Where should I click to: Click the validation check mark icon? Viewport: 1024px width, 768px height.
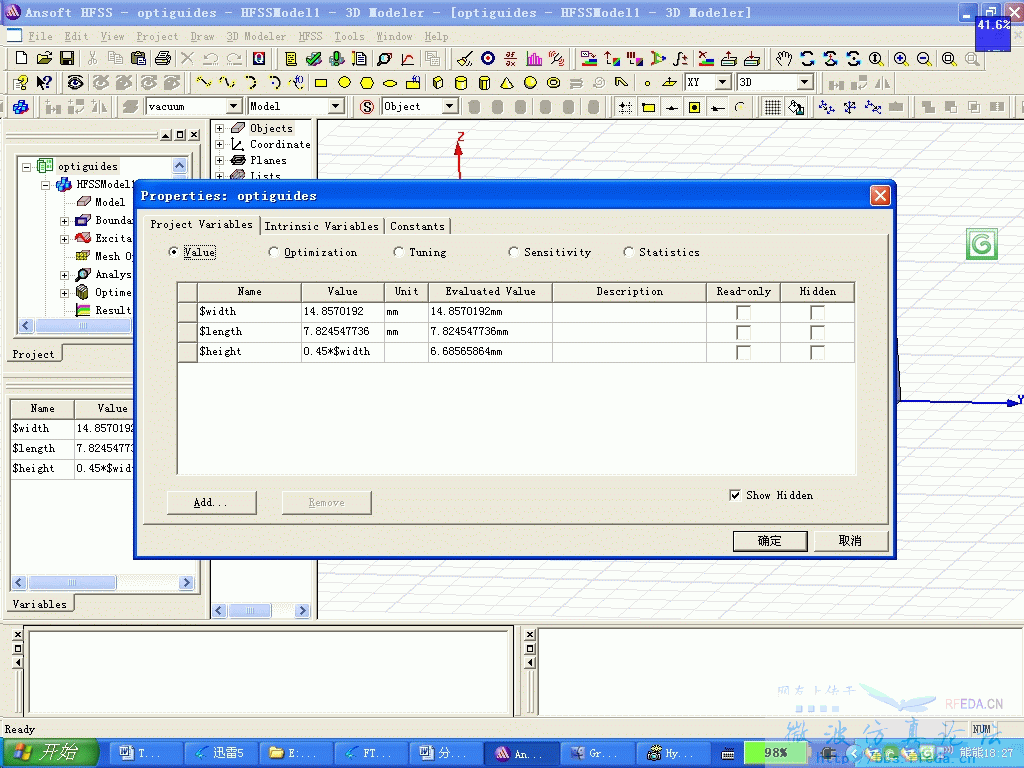pos(313,59)
